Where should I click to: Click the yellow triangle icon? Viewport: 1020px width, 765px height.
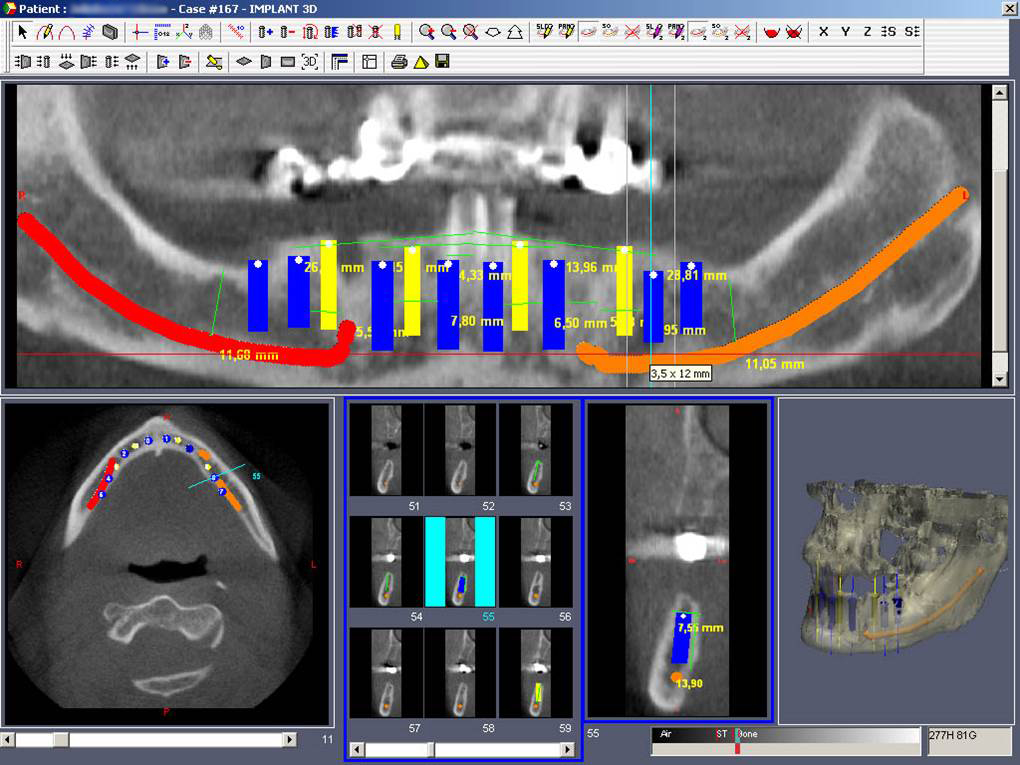point(421,62)
